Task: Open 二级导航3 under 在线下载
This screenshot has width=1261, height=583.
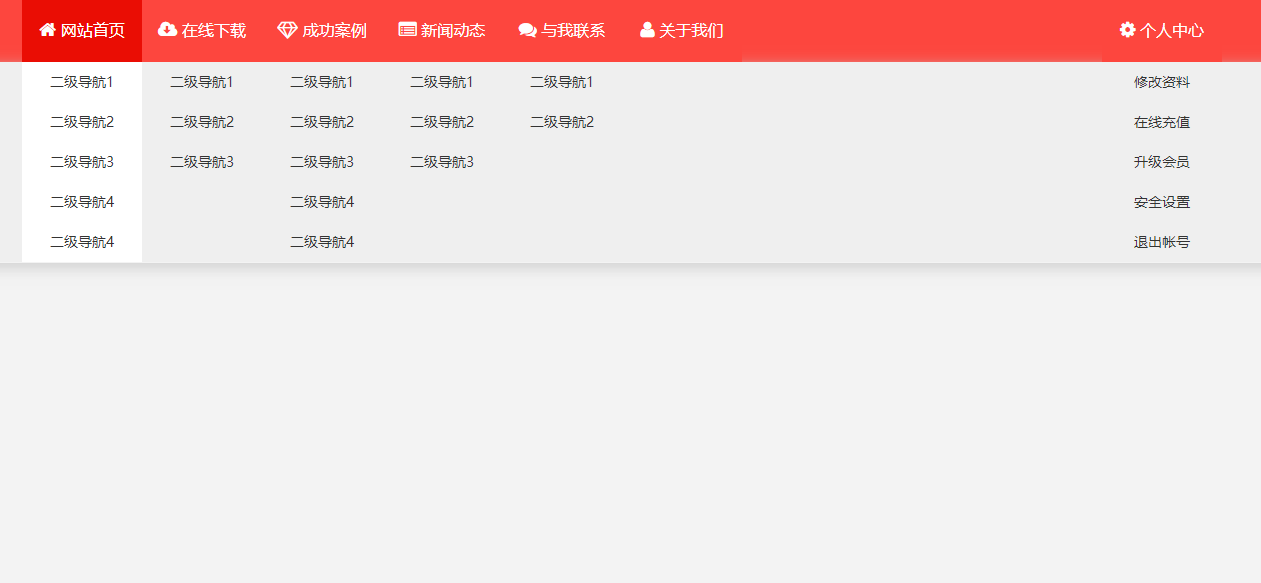Action: (202, 162)
